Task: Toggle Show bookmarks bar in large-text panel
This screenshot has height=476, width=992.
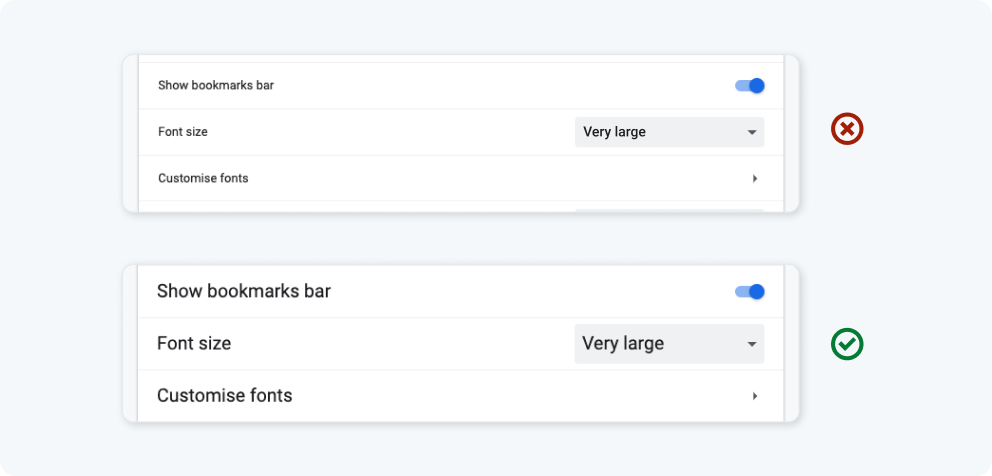Action: (750, 292)
